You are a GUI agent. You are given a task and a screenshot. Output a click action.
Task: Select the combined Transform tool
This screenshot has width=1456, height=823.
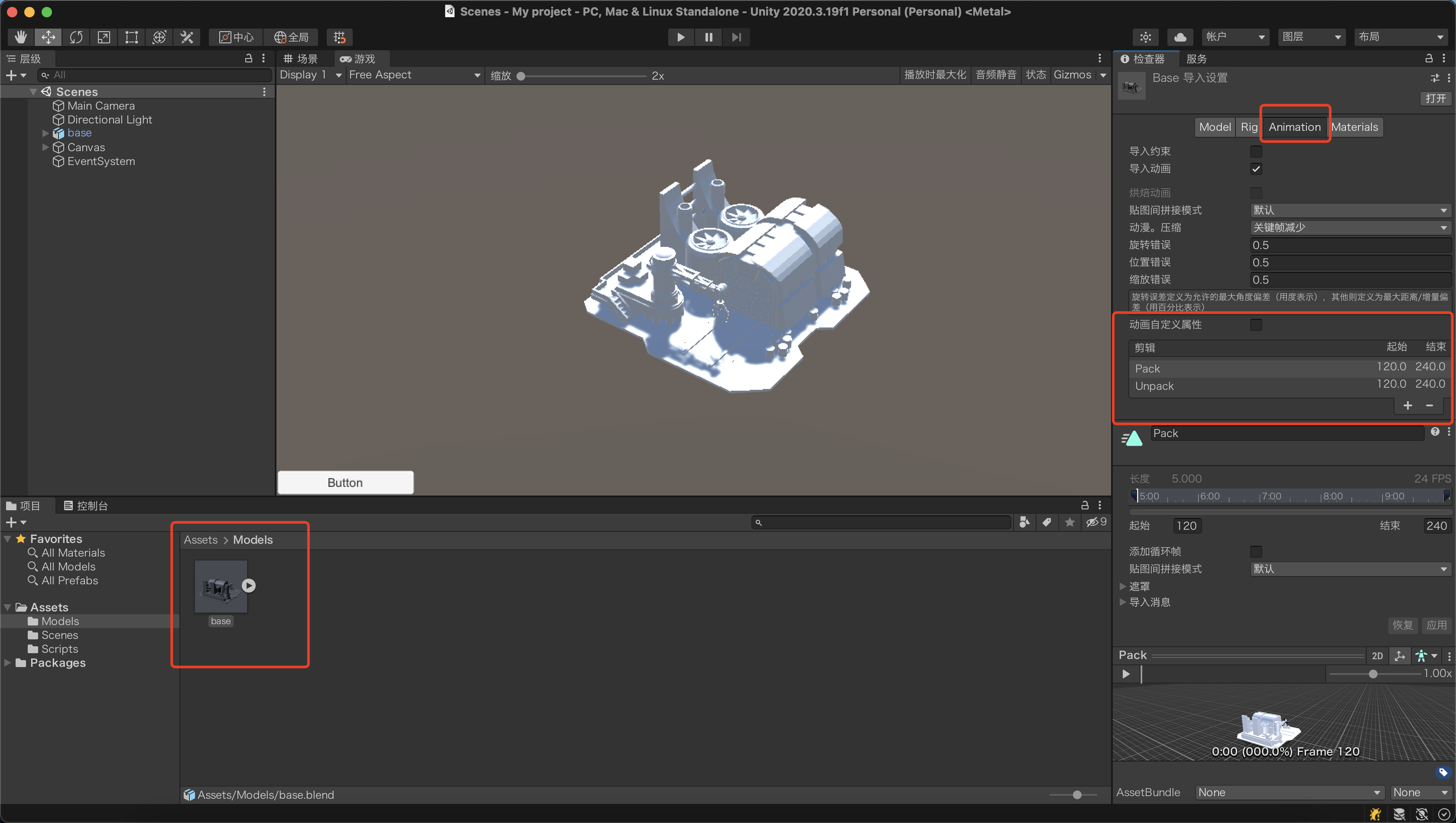(x=159, y=37)
